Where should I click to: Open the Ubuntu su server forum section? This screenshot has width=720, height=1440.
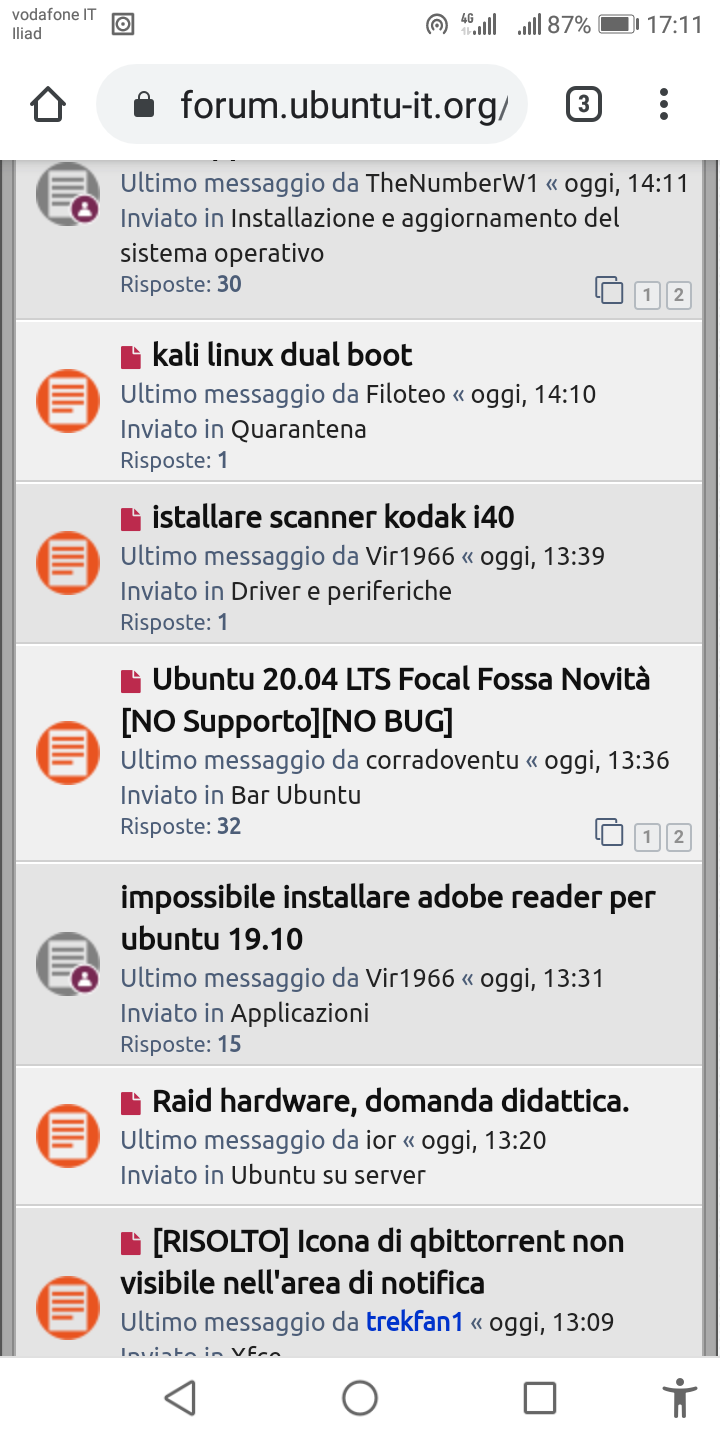click(328, 1175)
